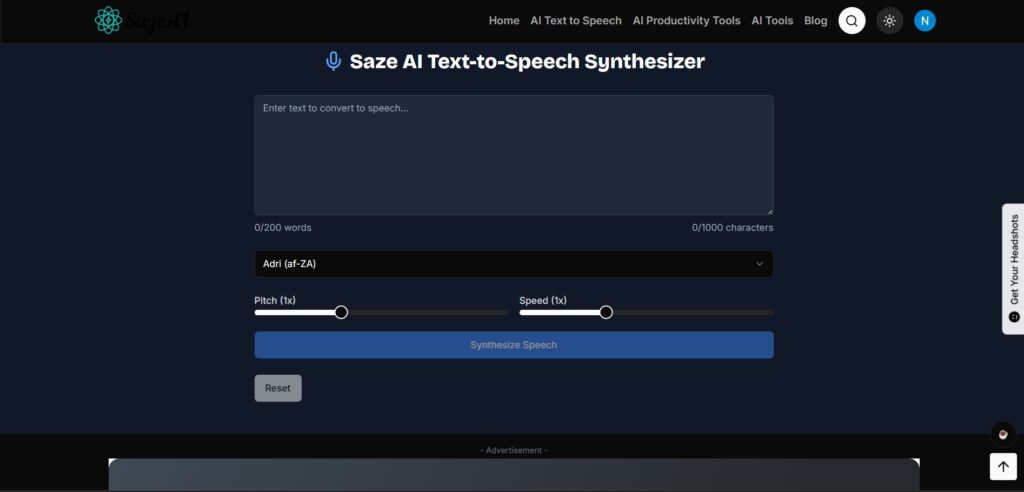Open the coffee cup widget icon
Image resolution: width=1024 pixels, height=492 pixels.
click(x=1002, y=435)
